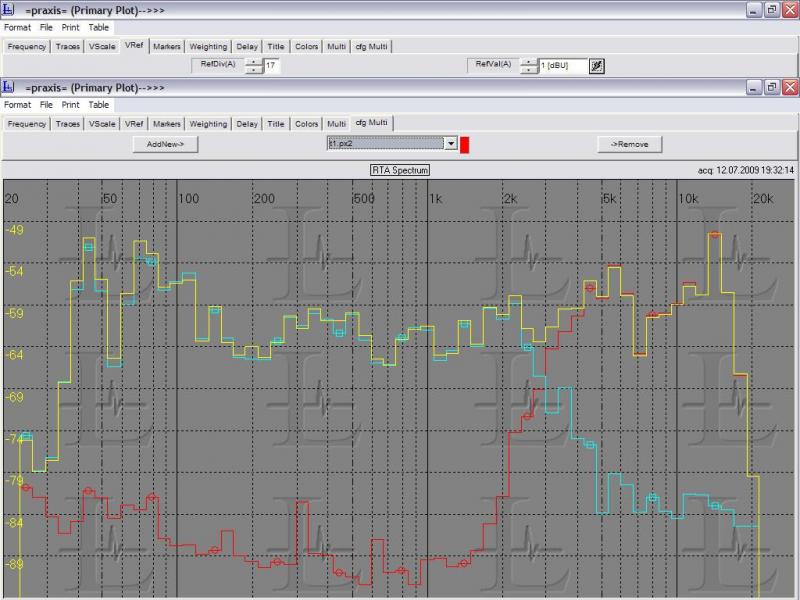
Task: Increase RefDiv(A) with the up arrow
Action: (x=254, y=62)
